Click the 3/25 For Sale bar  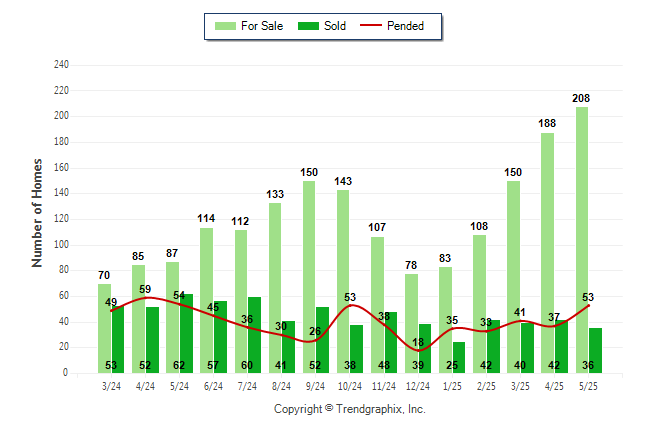(513, 277)
